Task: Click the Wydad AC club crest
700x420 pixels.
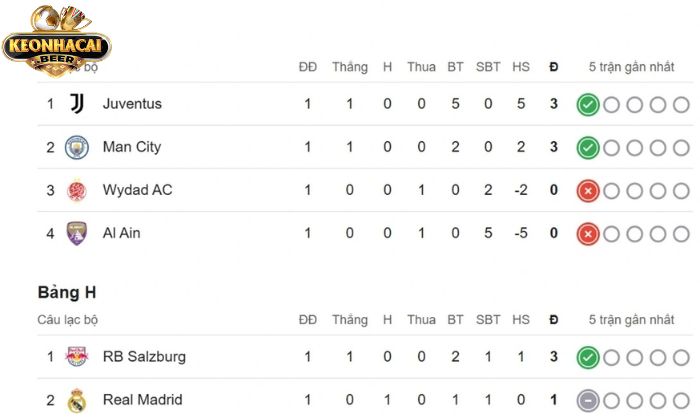Action: 77,191
